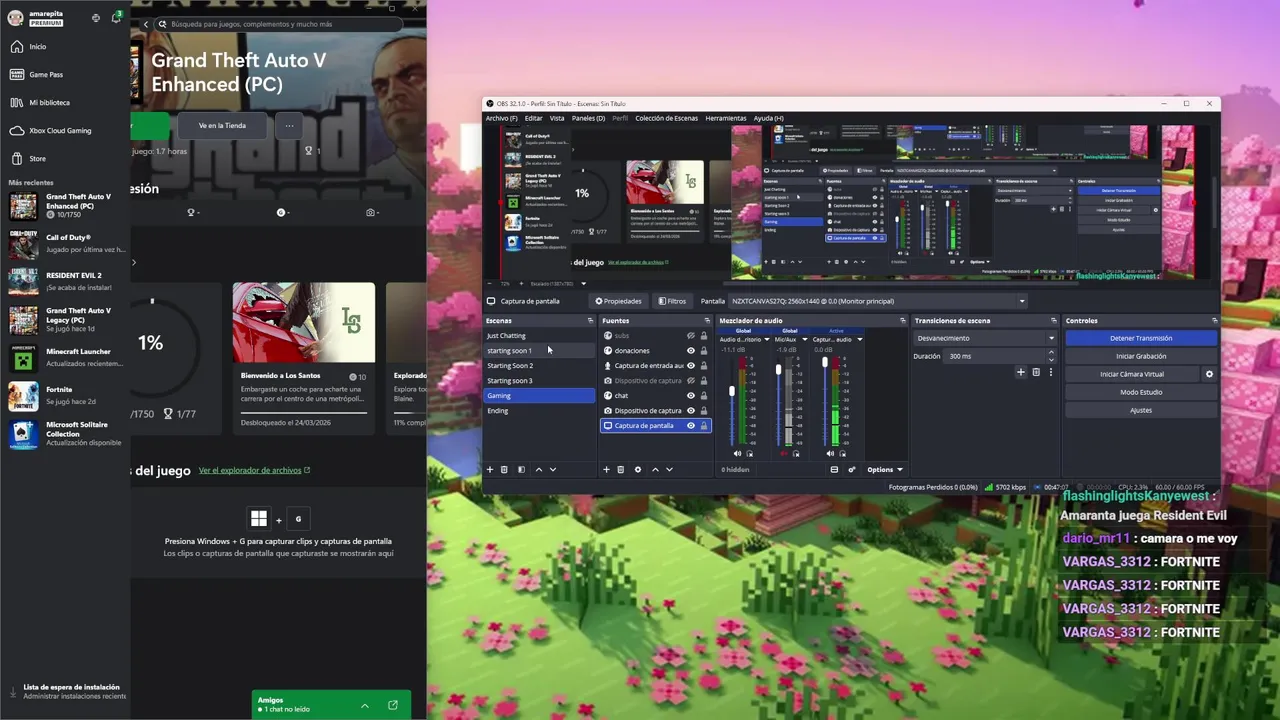This screenshot has height=720, width=1280.
Task: Hide the chat source via eye icon
Action: coord(691,396)
